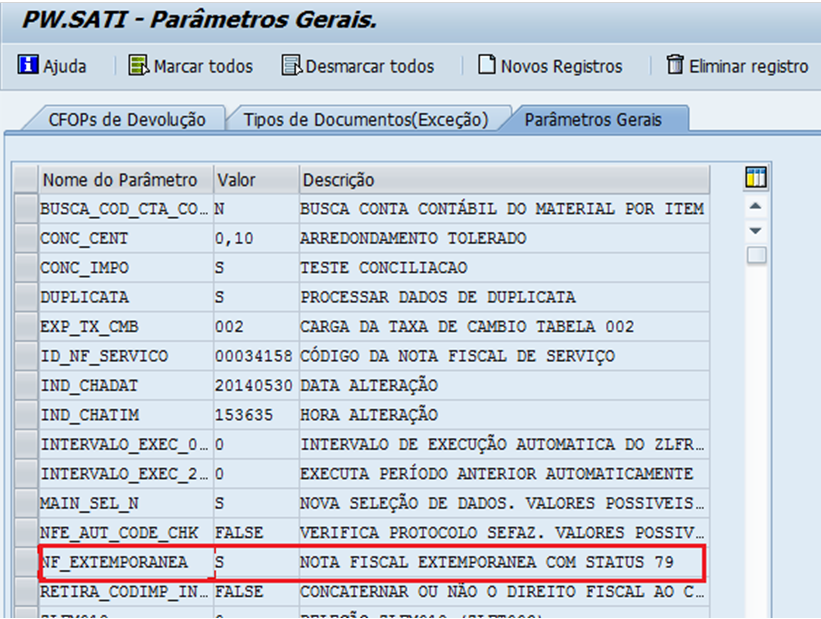Viewport: 821px width, 619px height.
Task: Select row marker for NF_EXTEMPORANEA
Action: pos(25,562)
